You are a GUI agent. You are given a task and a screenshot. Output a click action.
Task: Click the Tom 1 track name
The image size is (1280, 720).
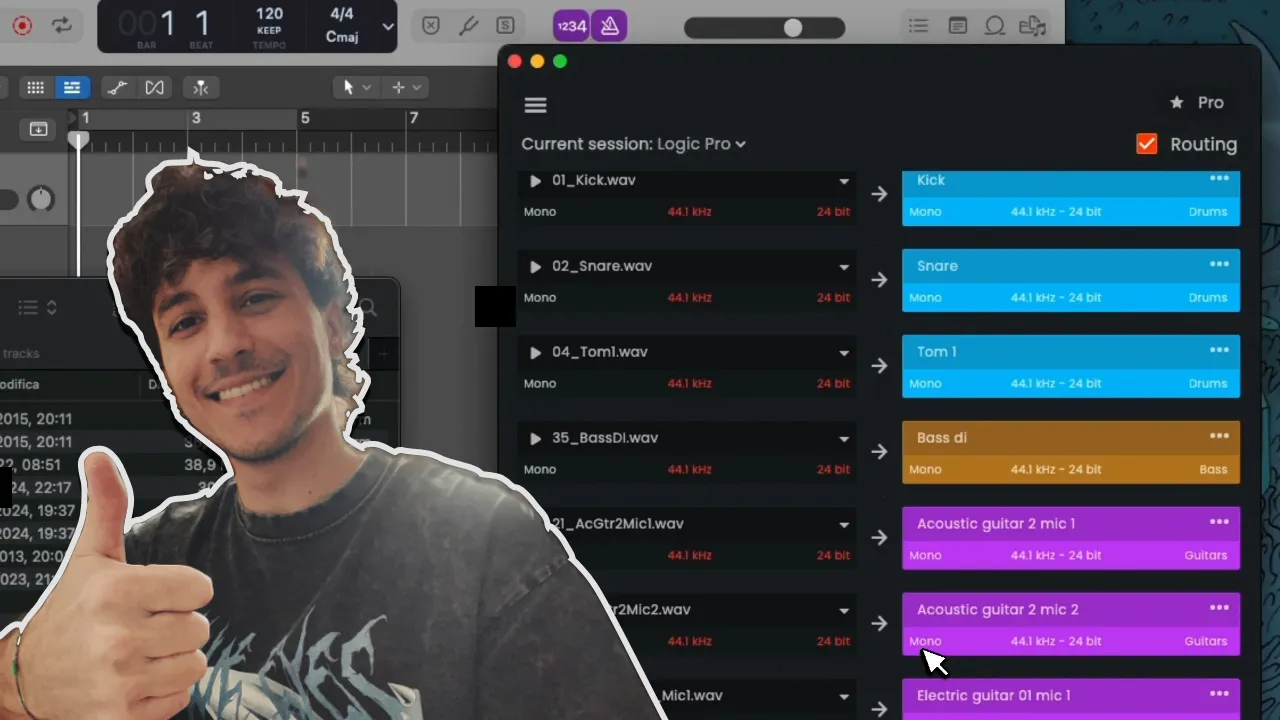[936, 352]
